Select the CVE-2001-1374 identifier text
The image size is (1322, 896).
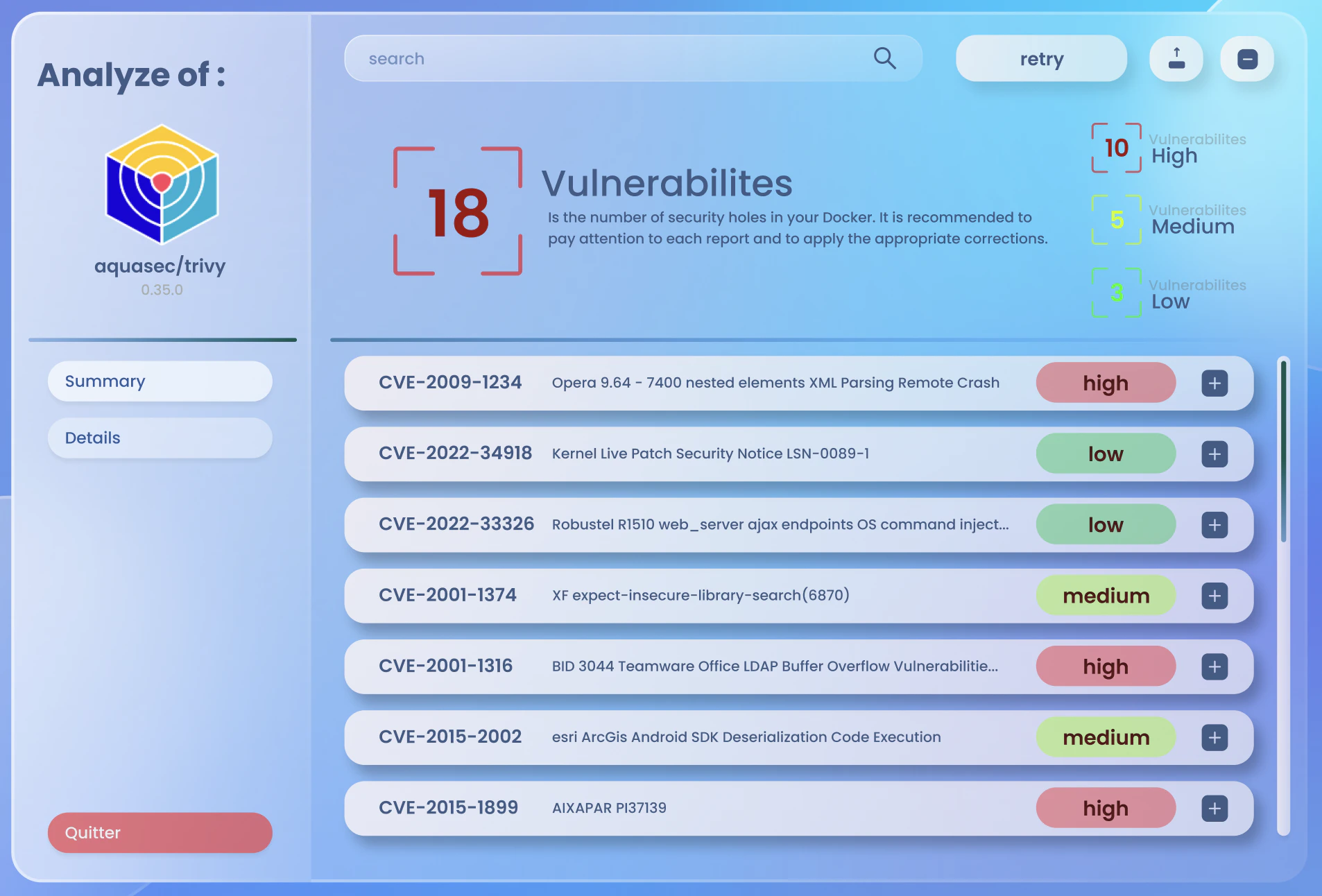point(447,595)
